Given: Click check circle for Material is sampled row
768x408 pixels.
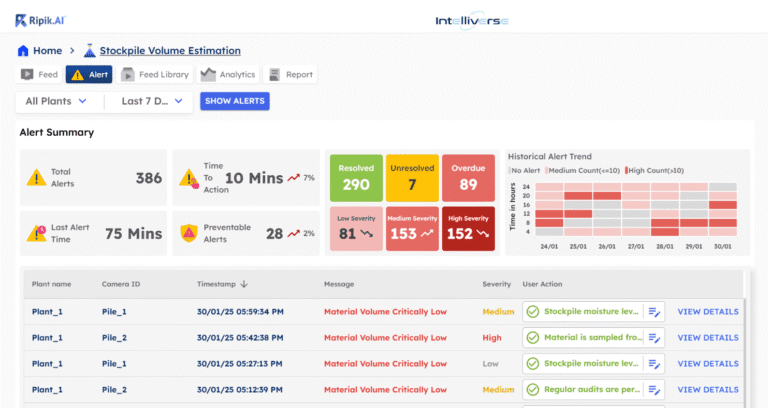Looking at the screenshot, I should (533, 338).
